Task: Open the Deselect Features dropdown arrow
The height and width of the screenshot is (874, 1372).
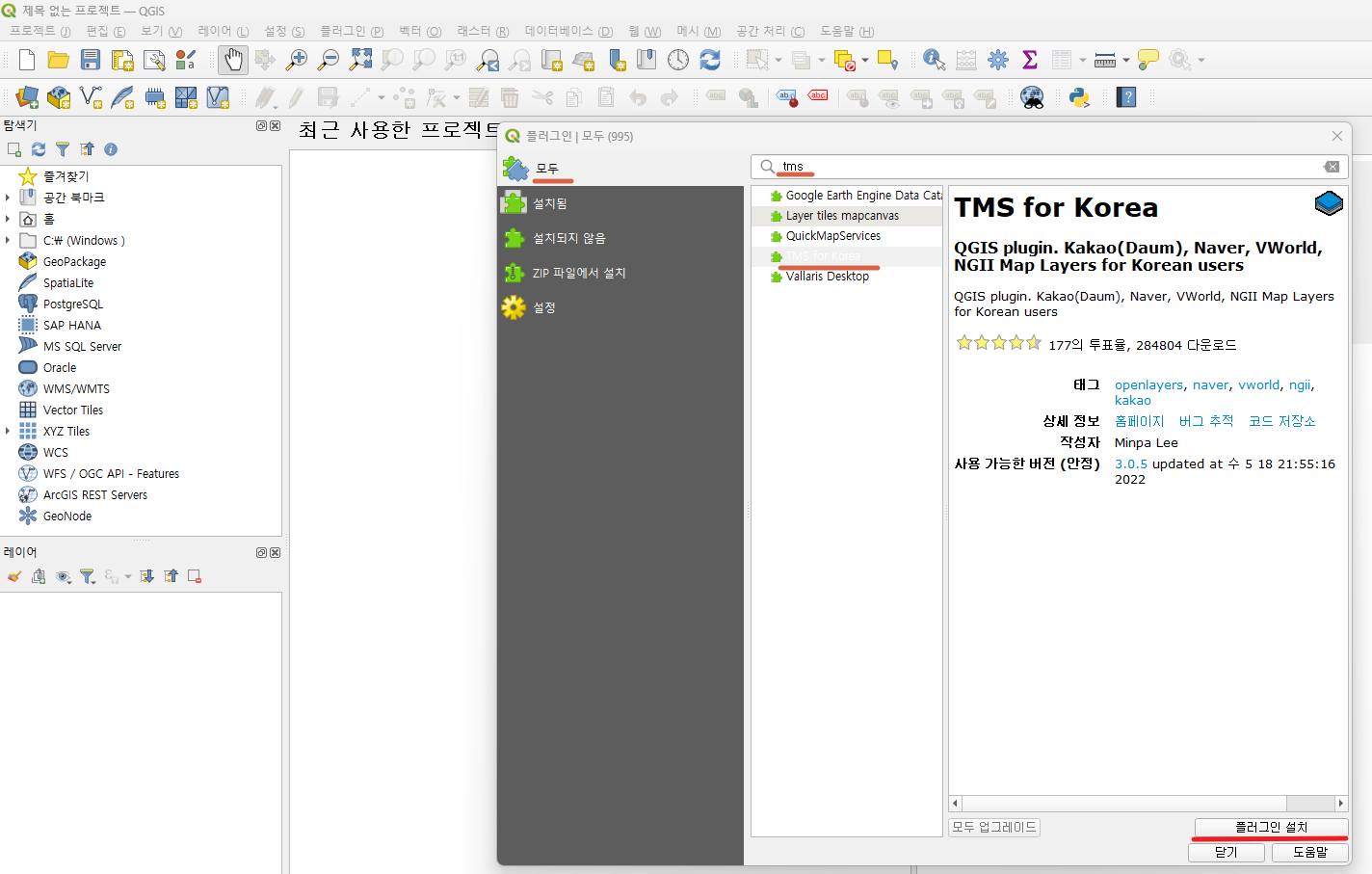Action: pyautogui.click(x=865, y=61)
